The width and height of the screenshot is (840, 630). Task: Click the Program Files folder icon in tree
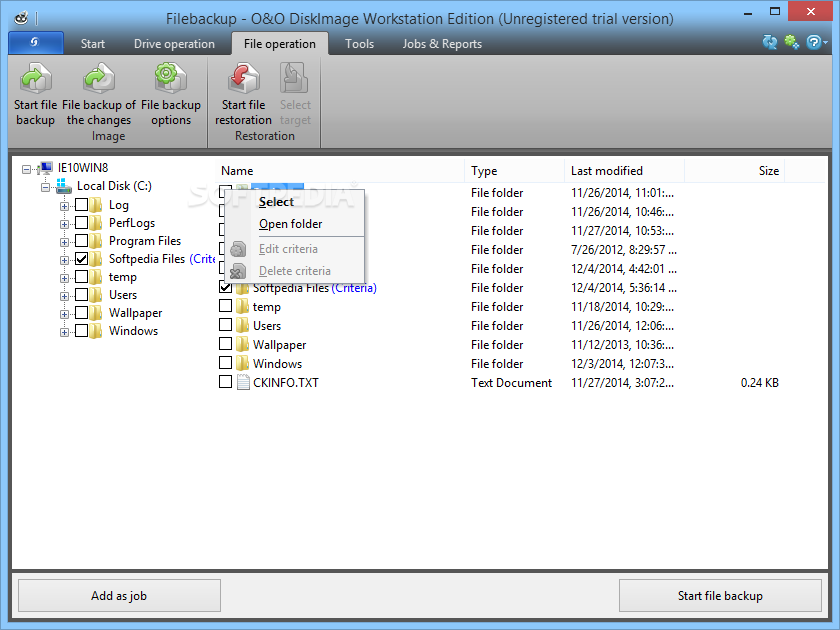coord(96,241)
